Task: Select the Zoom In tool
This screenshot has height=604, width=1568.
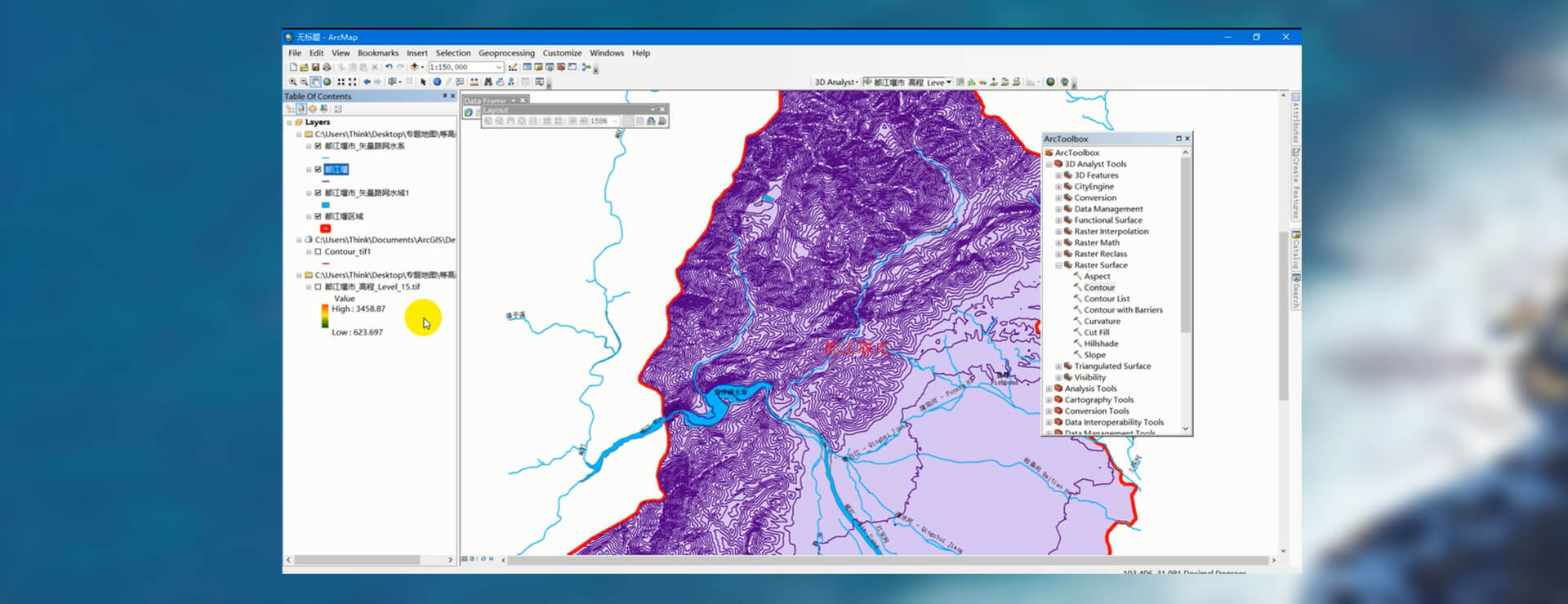Action: click(x=292, y=82)
